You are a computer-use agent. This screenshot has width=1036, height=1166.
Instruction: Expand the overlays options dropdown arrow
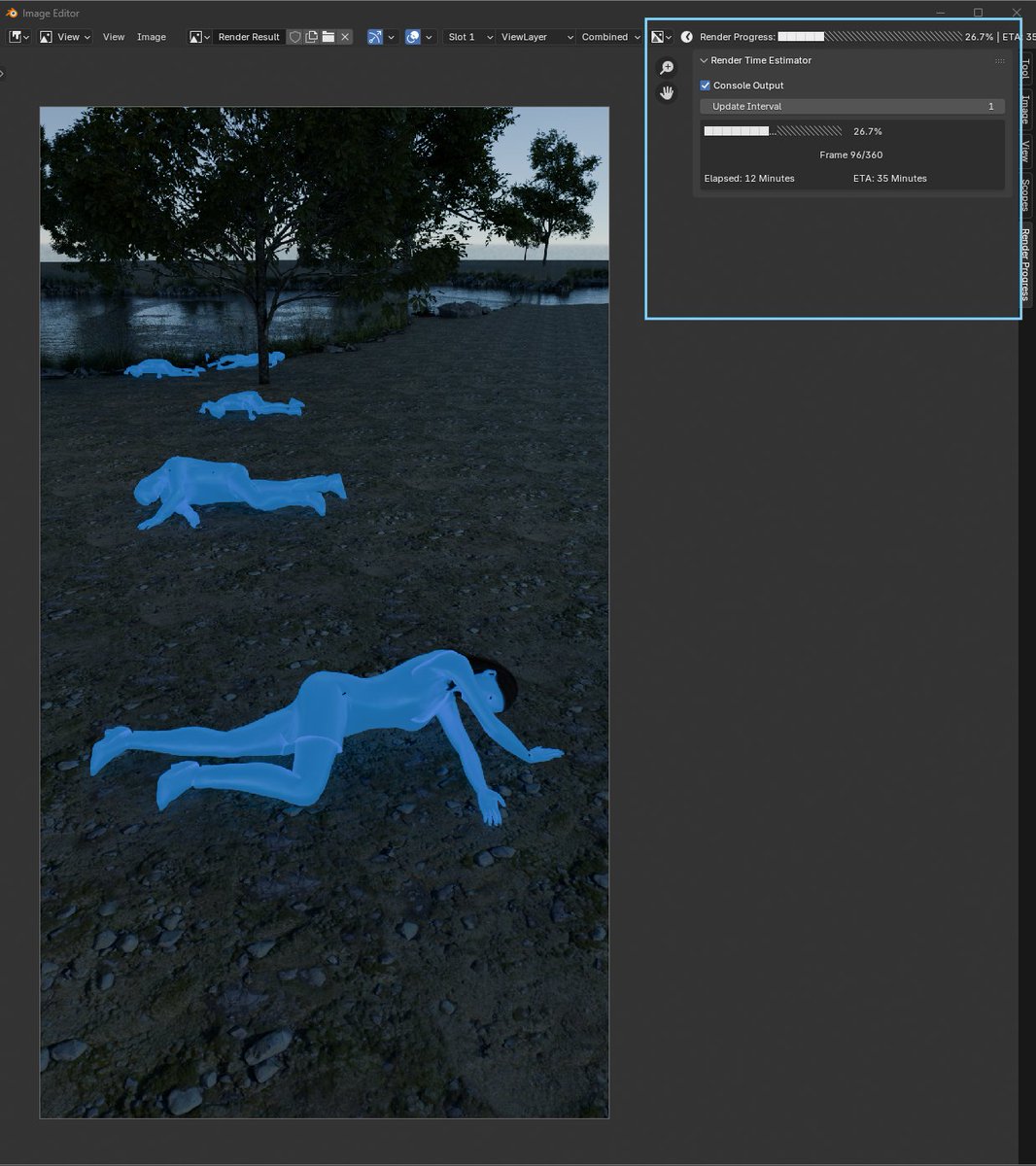430,37
